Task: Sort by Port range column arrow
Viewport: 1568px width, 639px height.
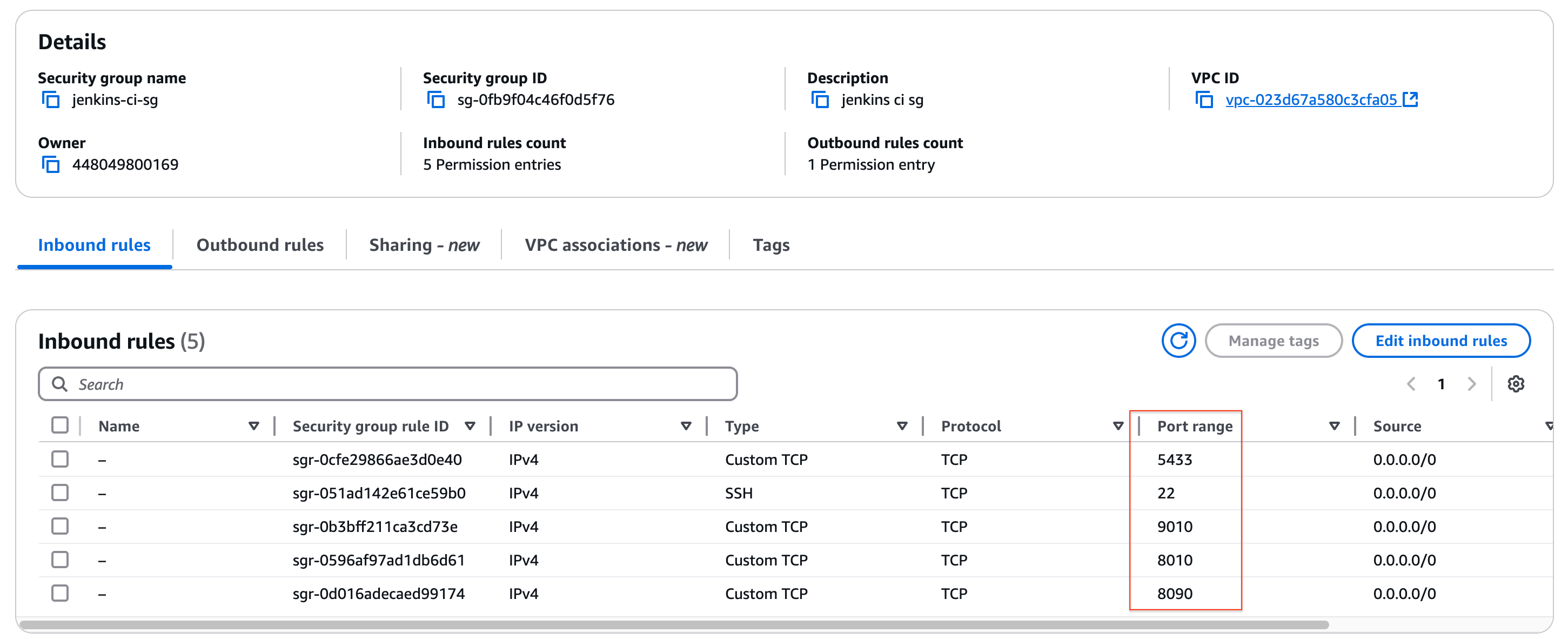Action: [x=1334, y=426]
